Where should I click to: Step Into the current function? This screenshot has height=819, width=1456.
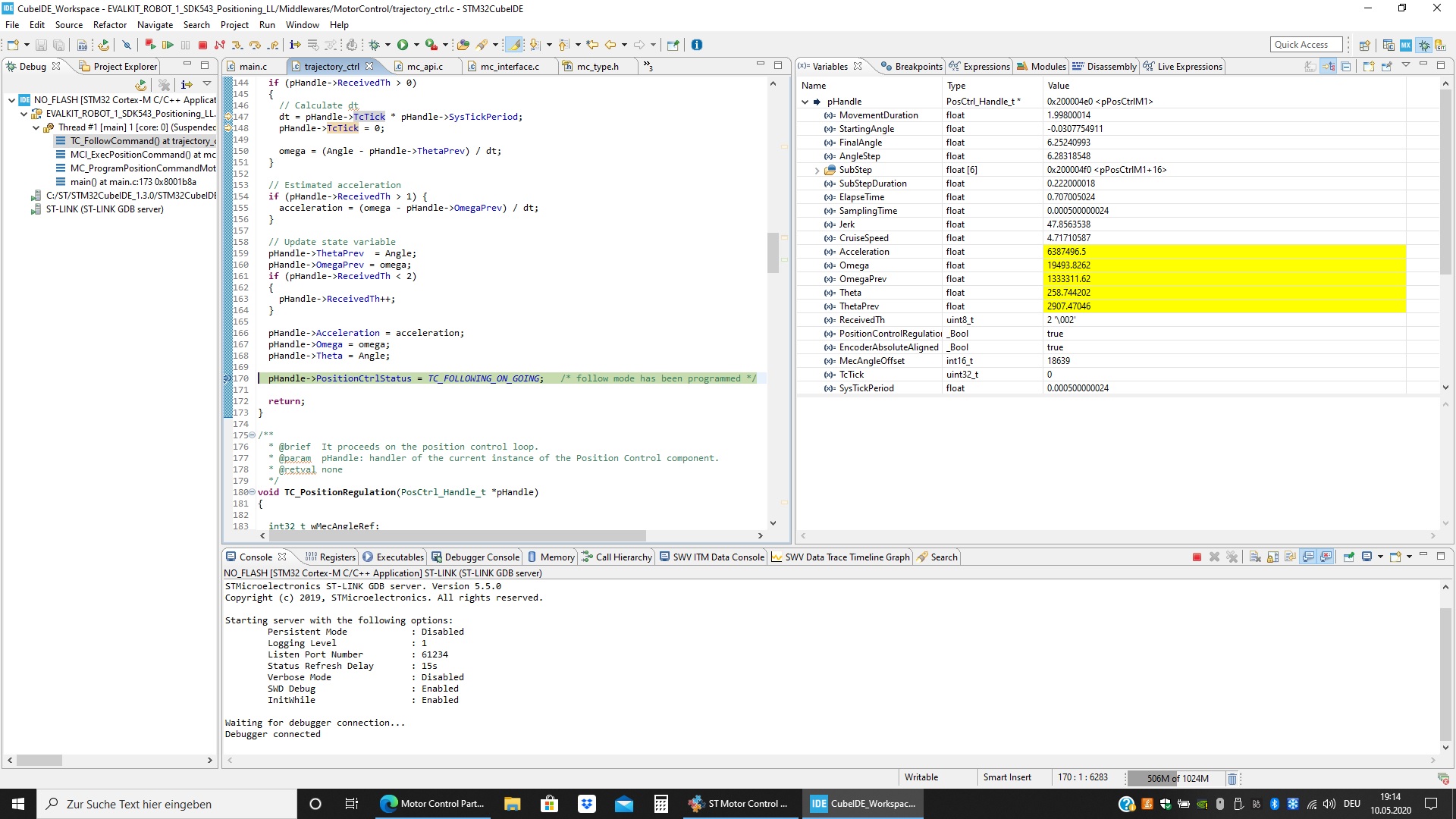pyautogui.click(x=237, y=45)
